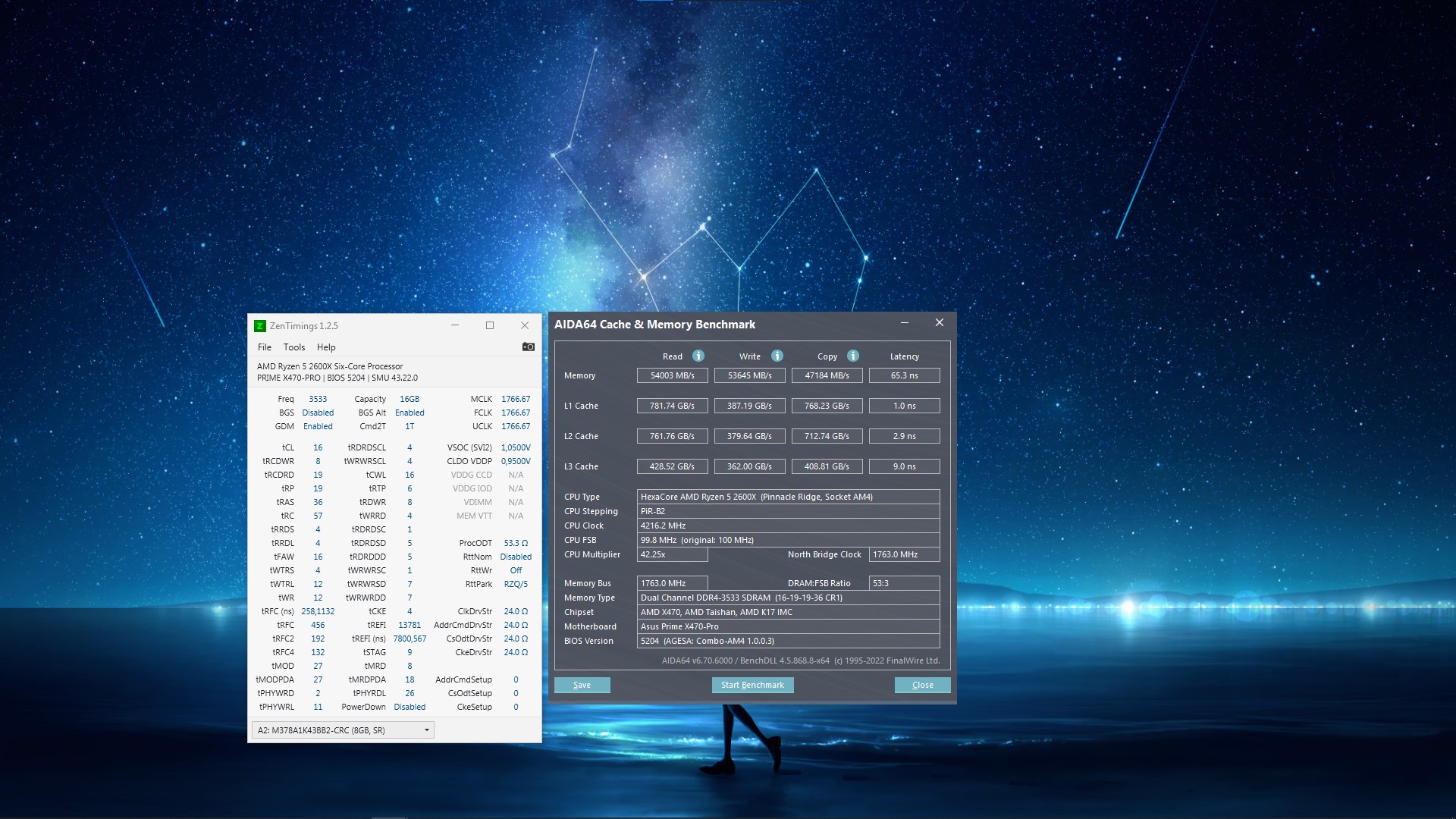Click the ZenTimings green logo icon
This screenshot has height=819, width=1456.
(260, 326)
